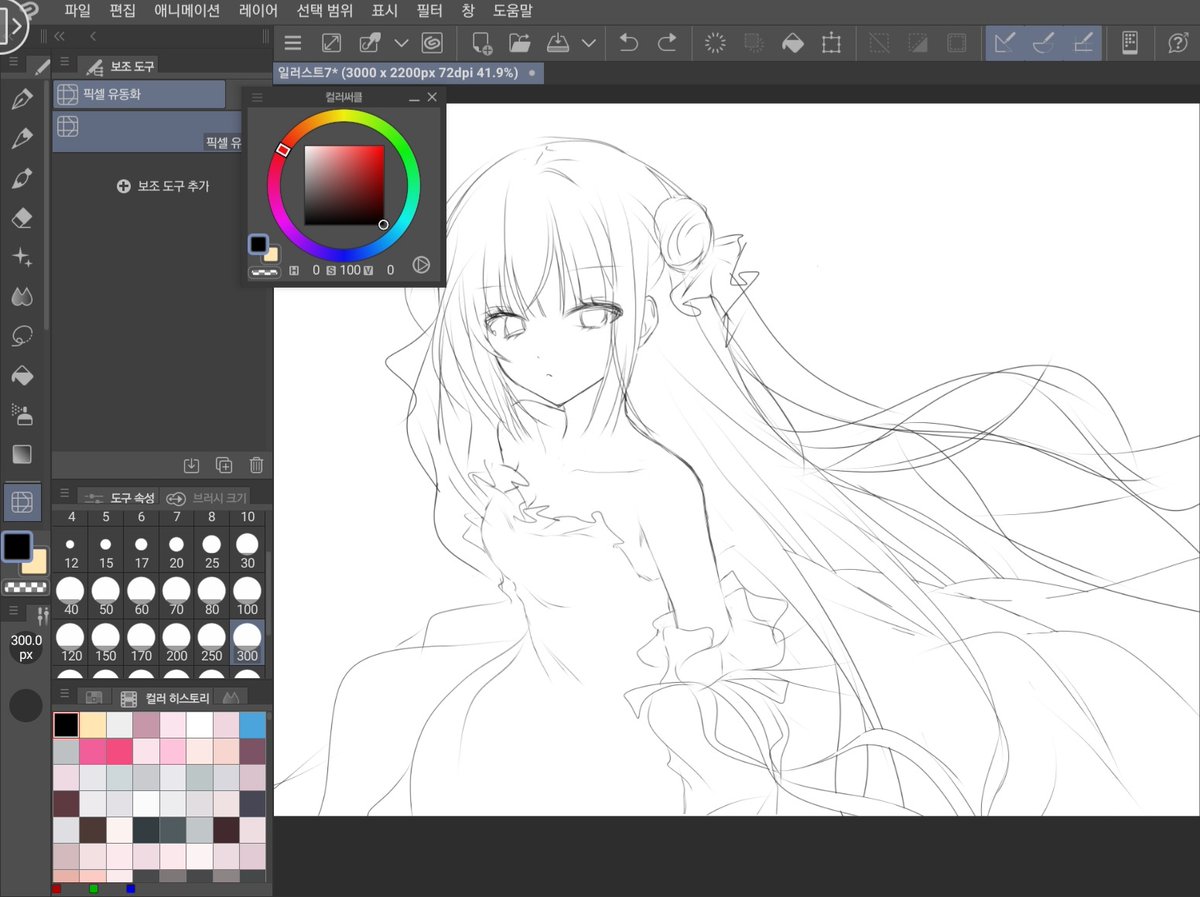Switch to the 도구 속성 tab

[x=119, y=498]
